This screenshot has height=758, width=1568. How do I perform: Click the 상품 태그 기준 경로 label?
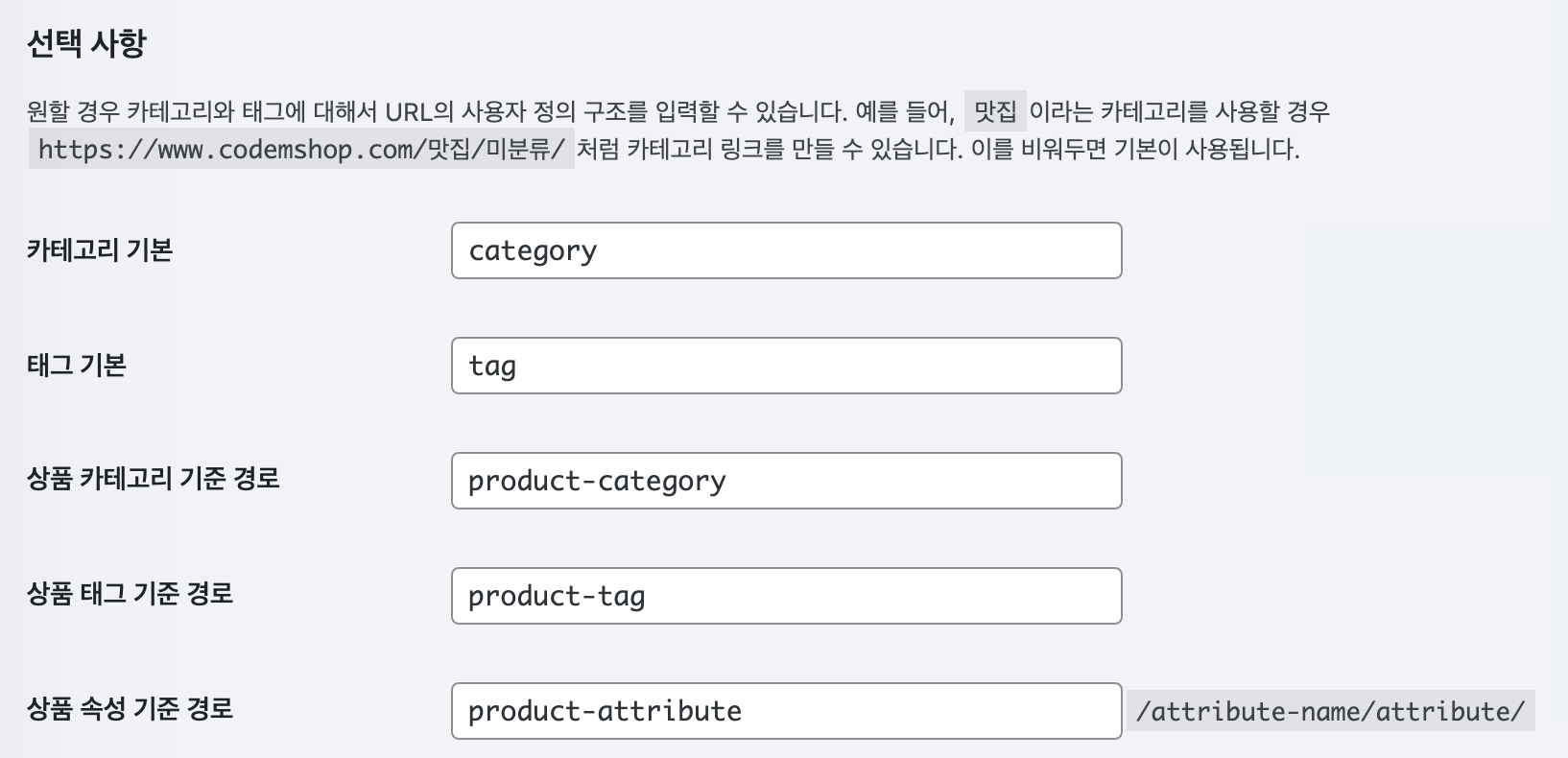(131, 593)
